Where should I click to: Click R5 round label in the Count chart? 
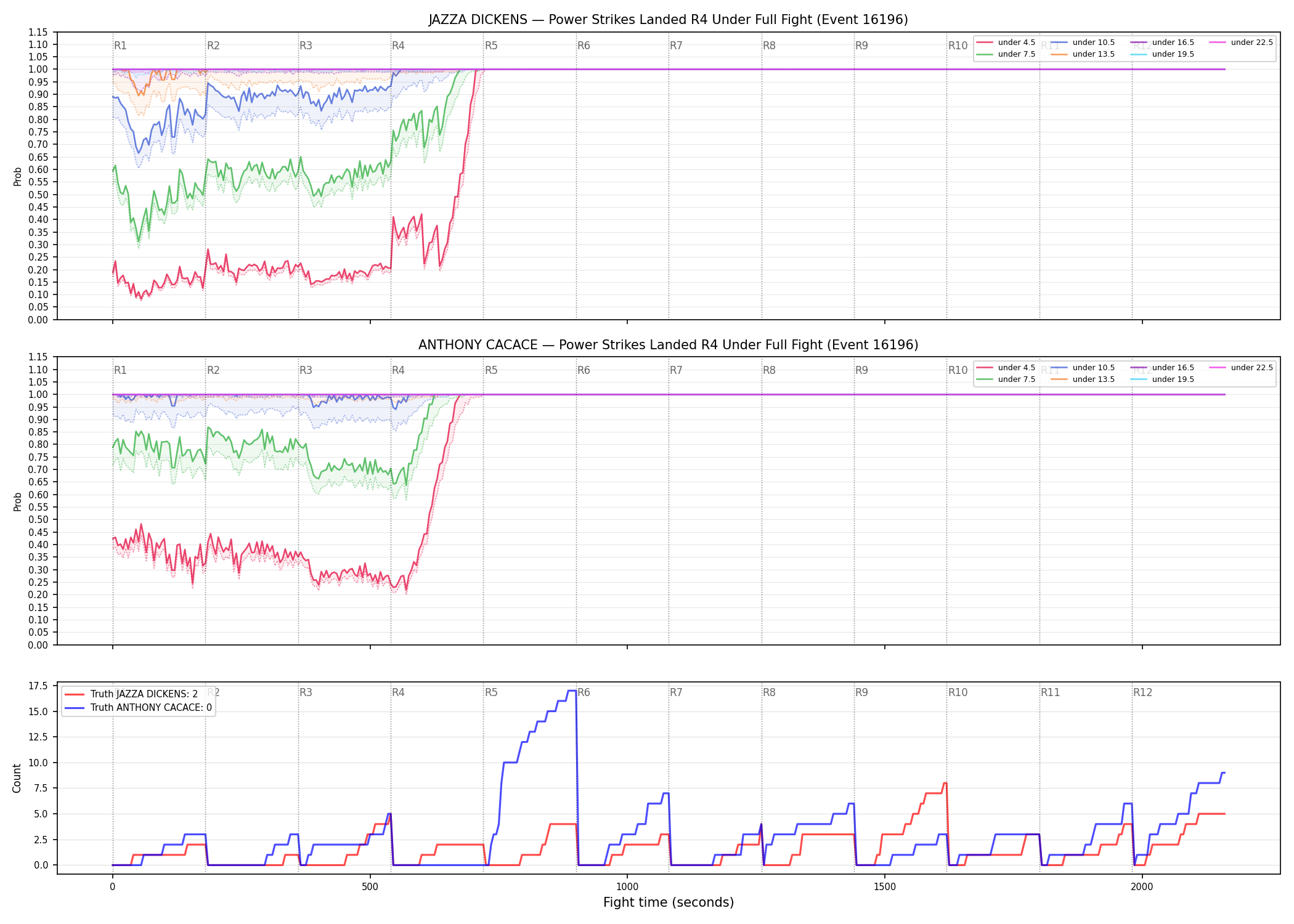[491, 692]
